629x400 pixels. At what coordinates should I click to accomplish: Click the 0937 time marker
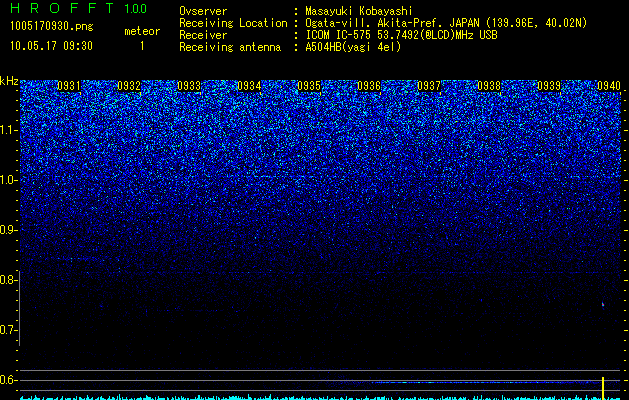[x=429, y=86]
